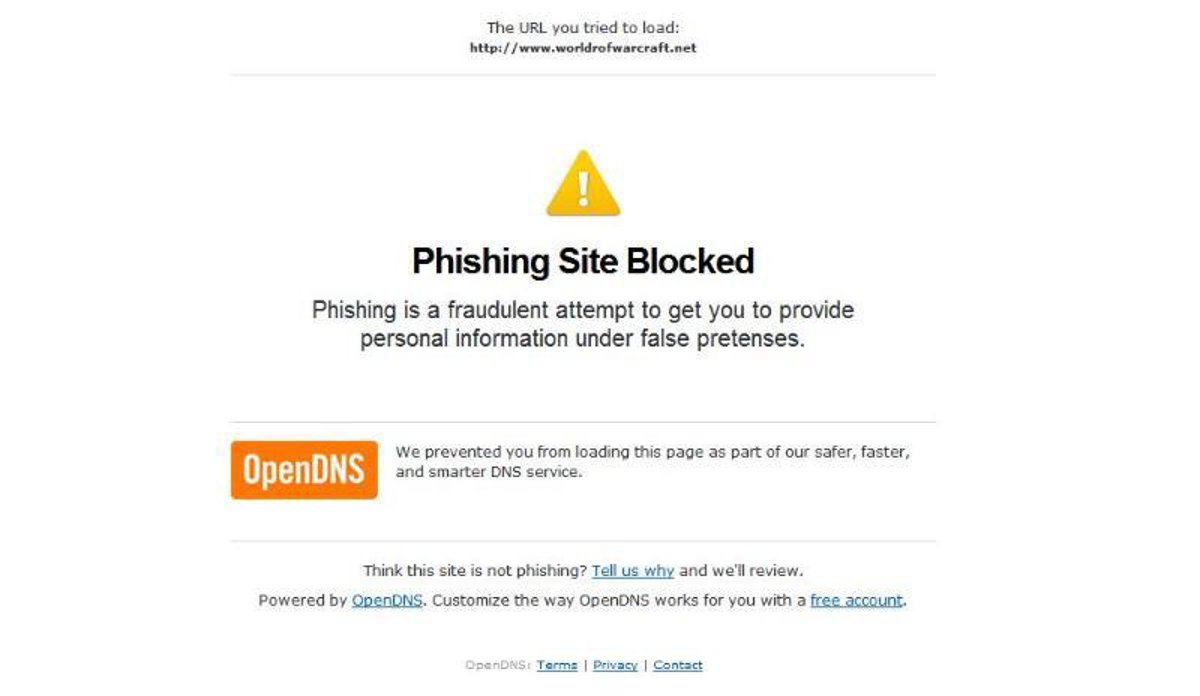Click the "Phishing Site Blocked" heading
The height and width of the screenshot is (696, 1200).
(583, 261)
